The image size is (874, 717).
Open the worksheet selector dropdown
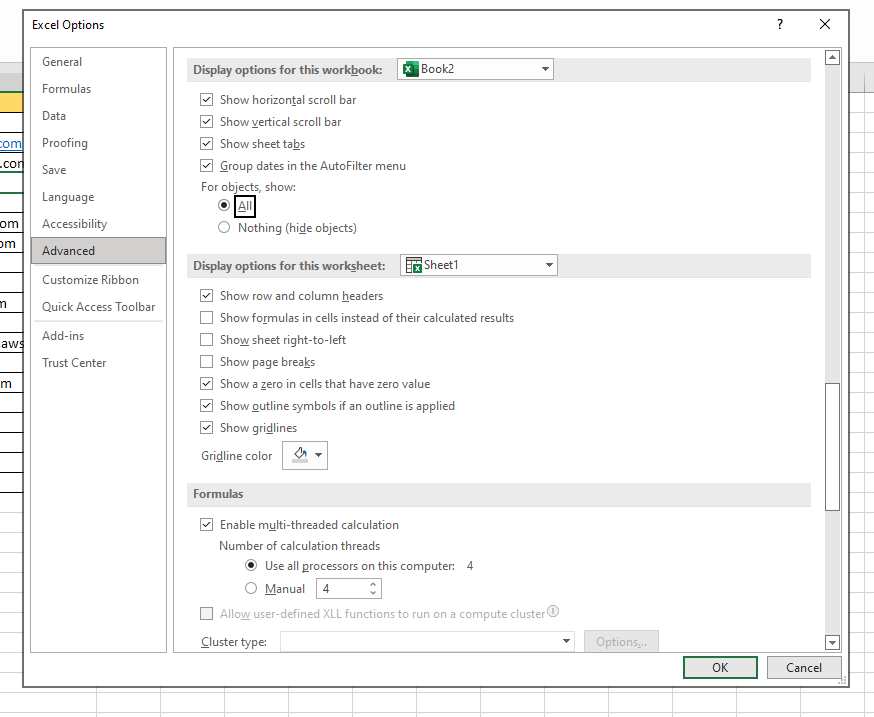pos(548,265)
